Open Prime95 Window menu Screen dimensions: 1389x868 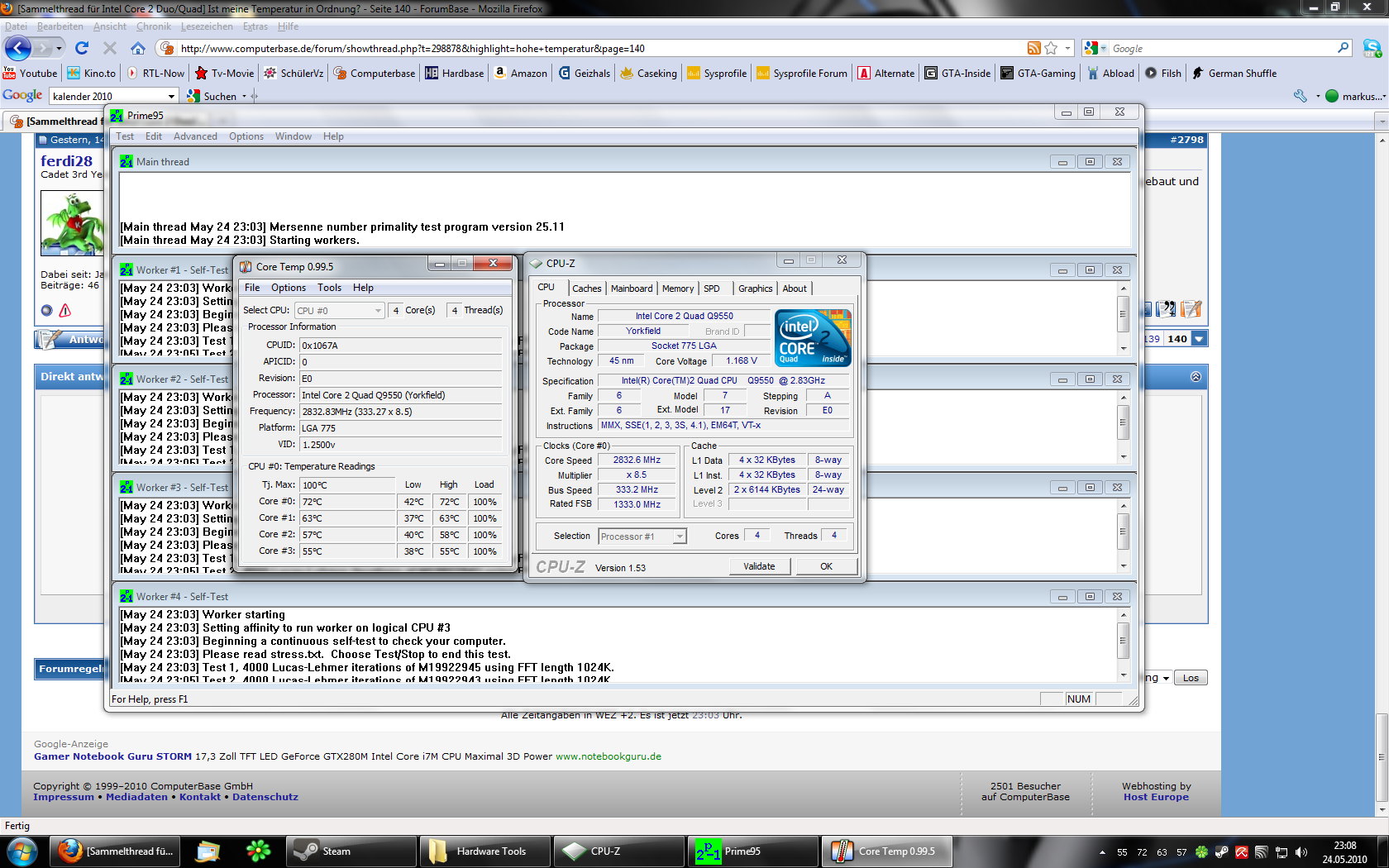click(294, 136)
